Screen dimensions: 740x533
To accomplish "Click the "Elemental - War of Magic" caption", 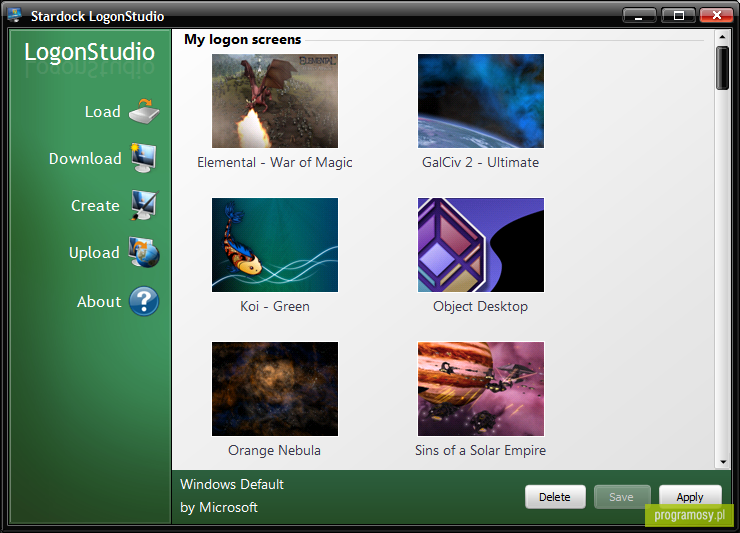I will point(275,162).
